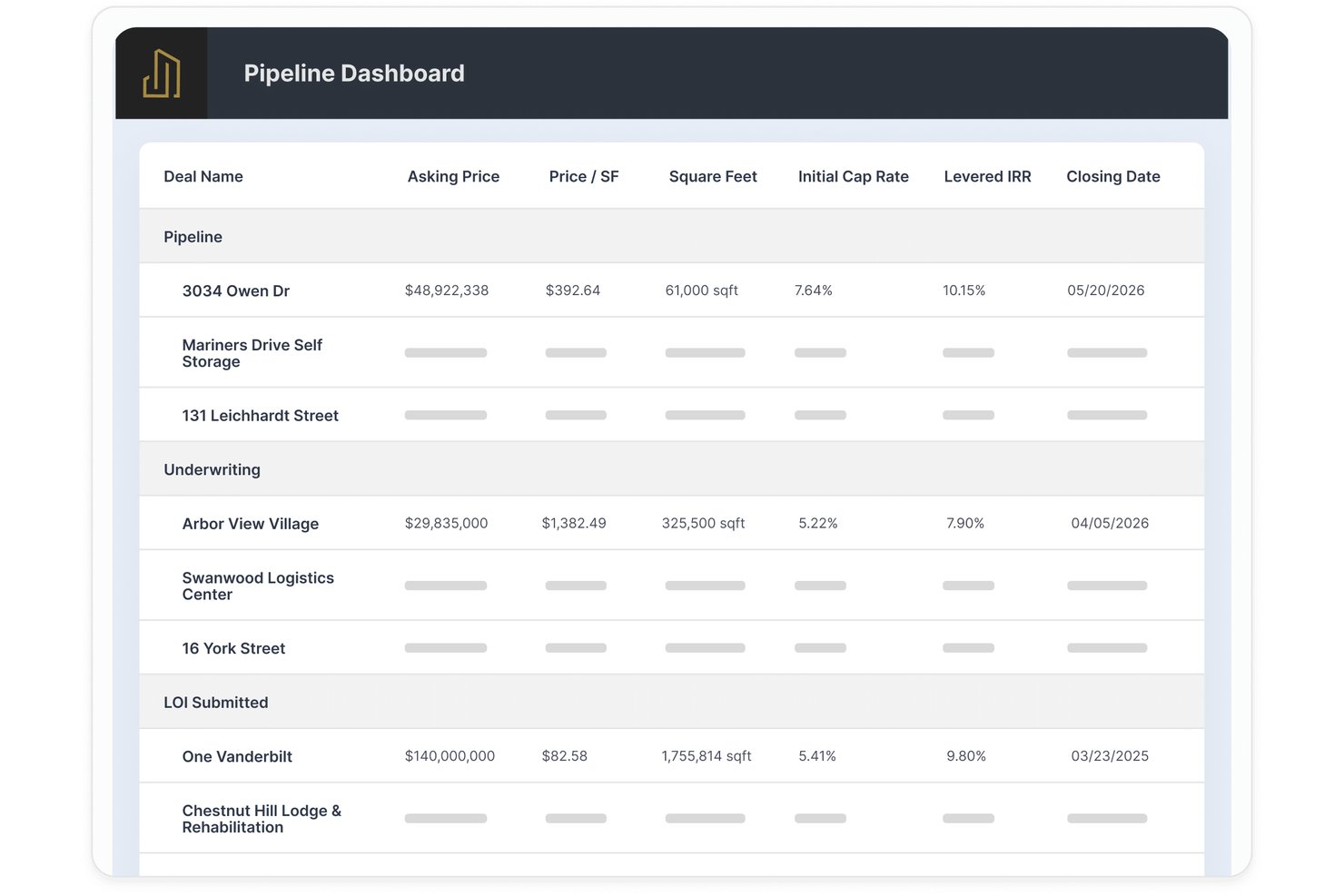Collapse the Pipeline group row
Image resolution: width=1344 pixels, height=896 pixels.
pos(672,237)
